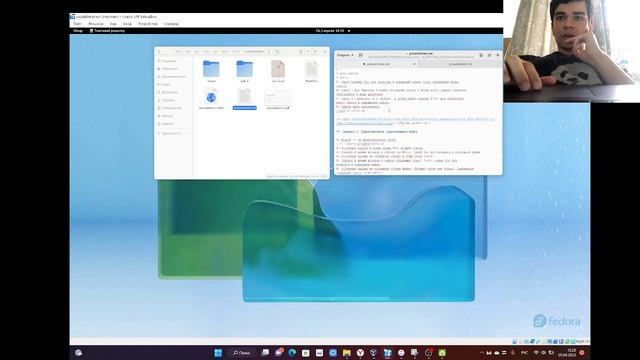Open the view options dropdown in file manager
The image size is (640, 360).
pos(308,51)
